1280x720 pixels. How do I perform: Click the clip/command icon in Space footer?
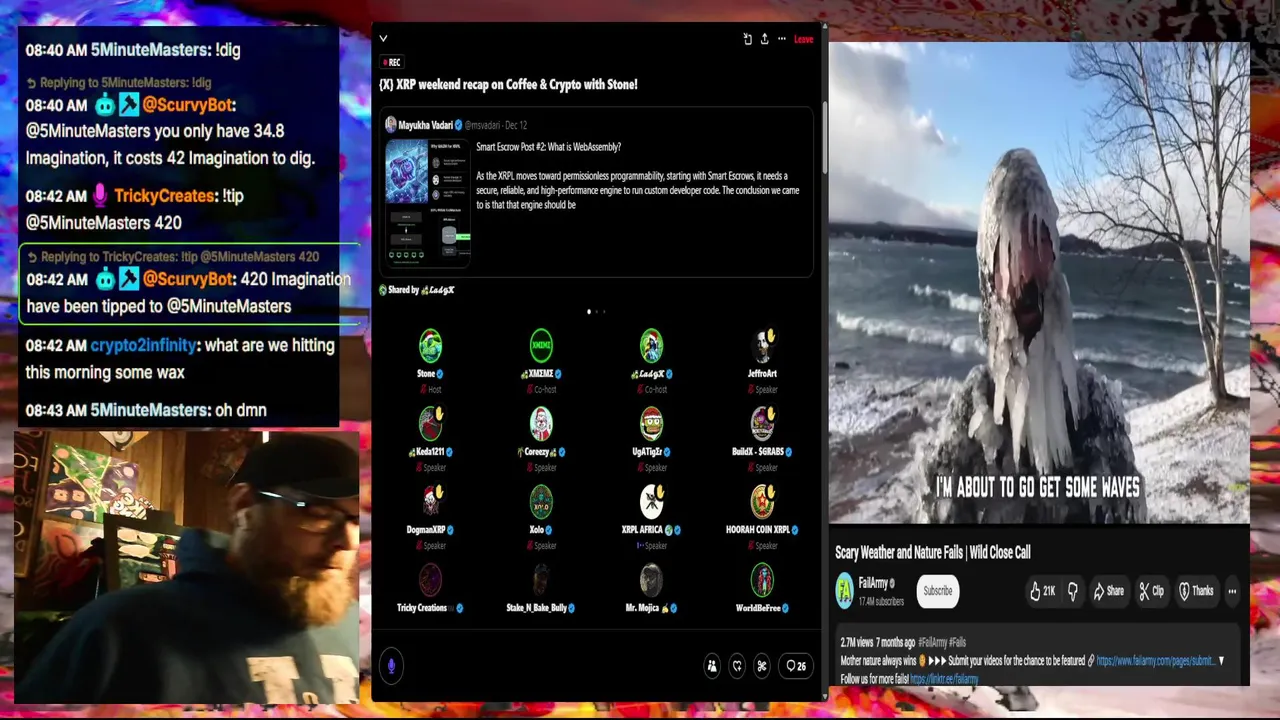click(762, 666)
